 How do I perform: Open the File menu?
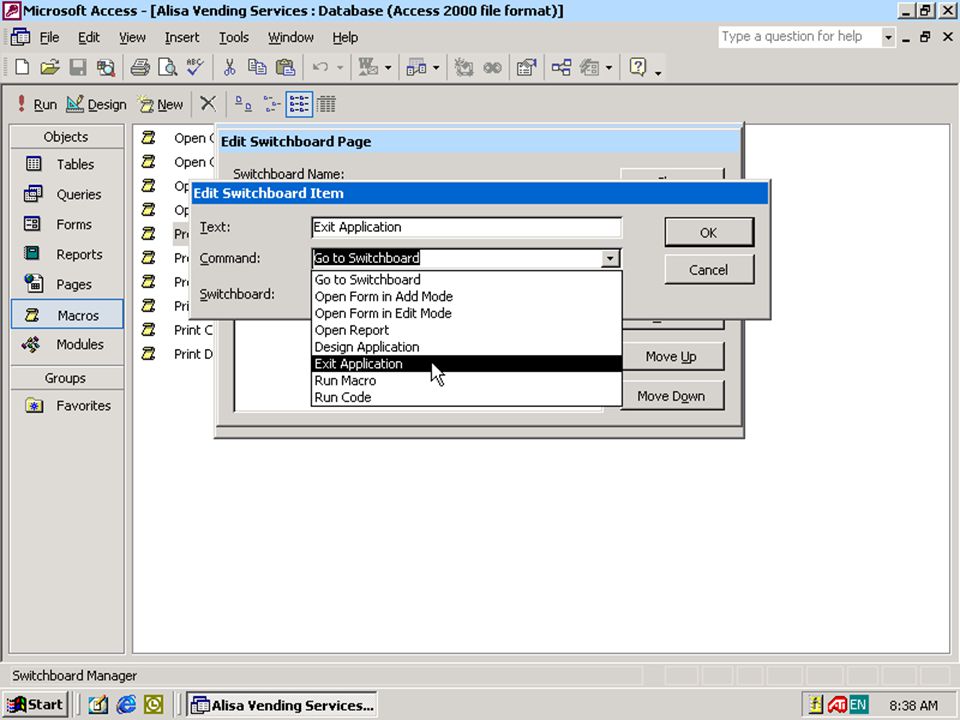click(50, 37)
